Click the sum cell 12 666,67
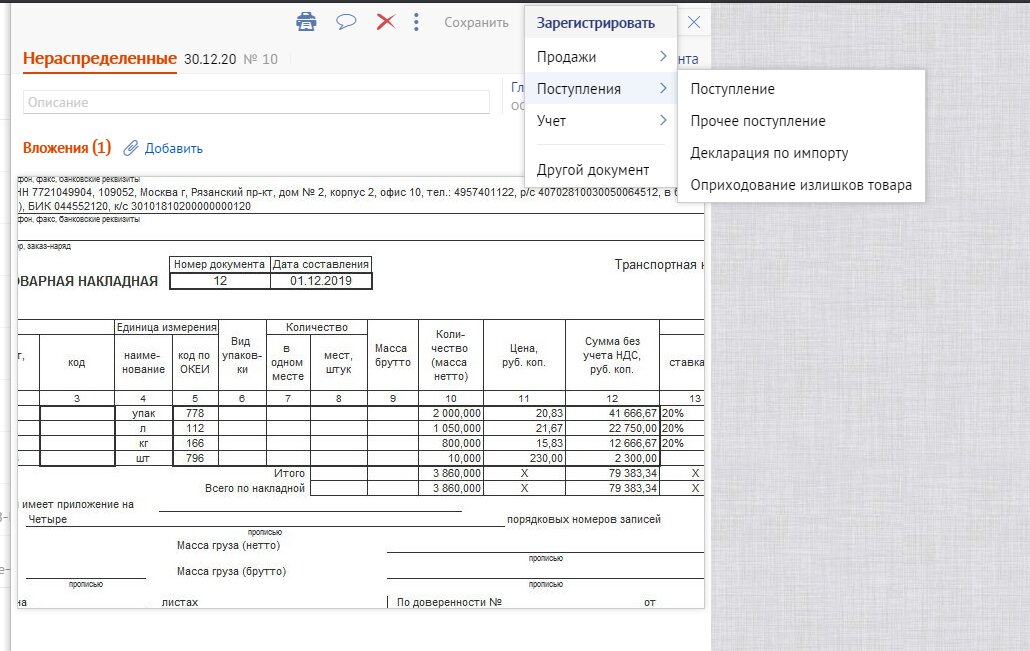Image resolution: width=1030 pixels, height=651 pixels. coord(612,443)
